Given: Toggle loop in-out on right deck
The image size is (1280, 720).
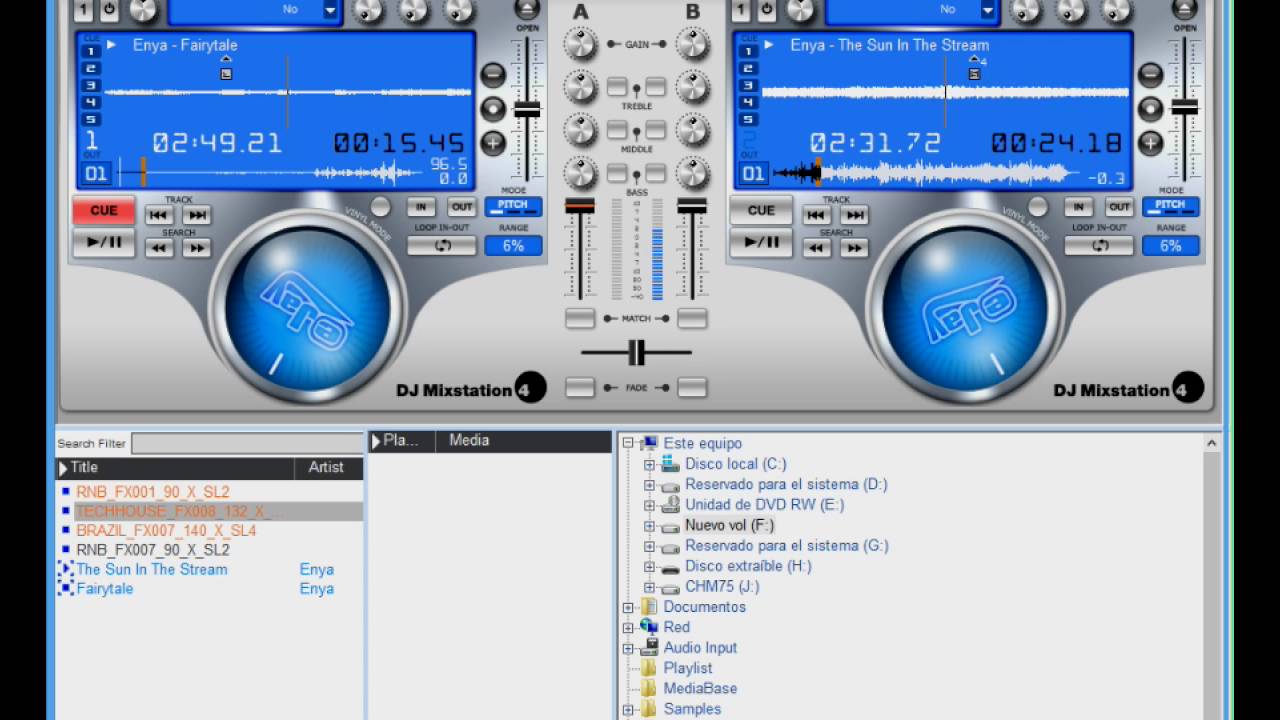Looking at the screenshot, I should [1098, 246].
